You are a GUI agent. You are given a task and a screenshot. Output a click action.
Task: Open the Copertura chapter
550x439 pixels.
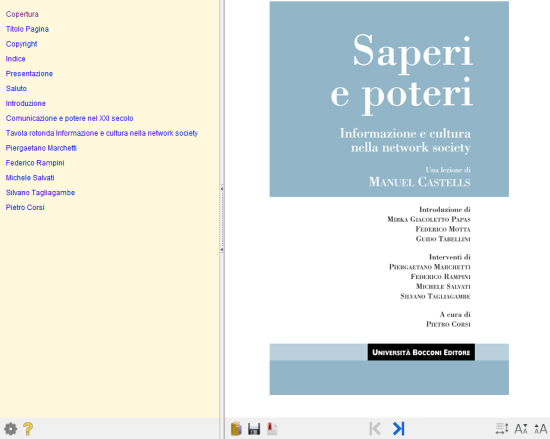(x=22, y=14)
